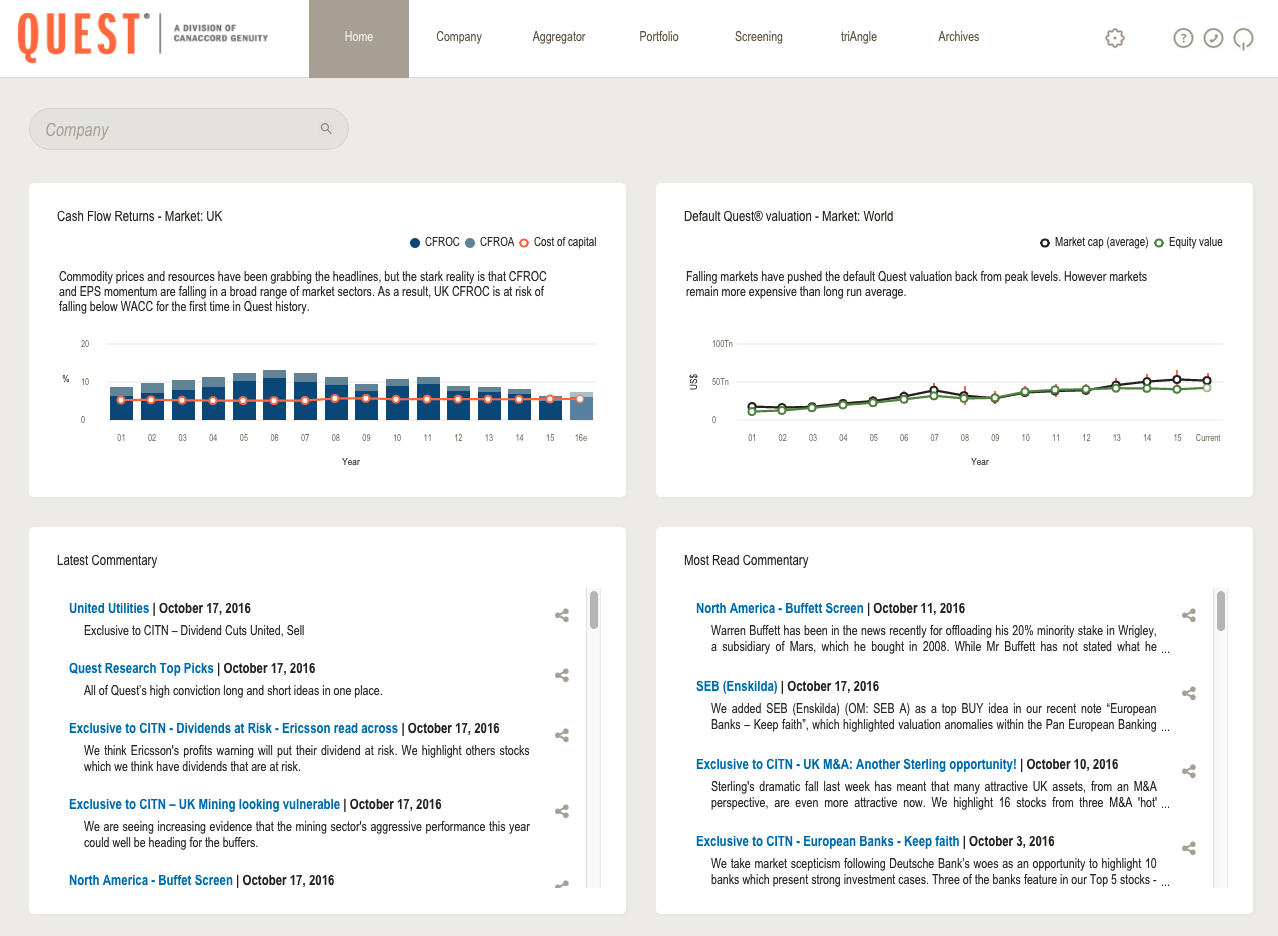The width and height of the screenshot is (1278, 936).
Task: Click the power logout icon
Action: pos(1243,38)
